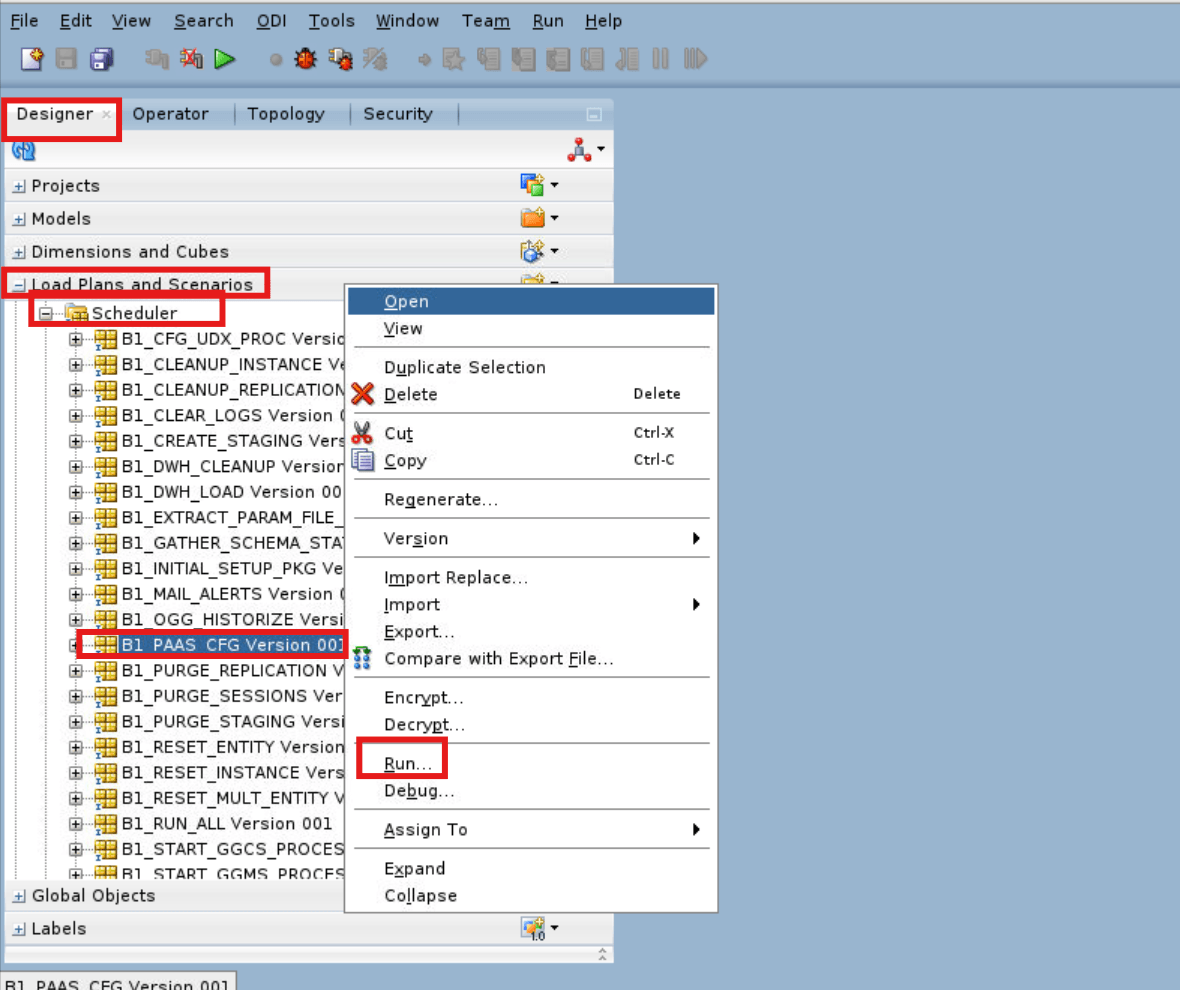
Task: Open the ODI menu
Action: (270, 20)
